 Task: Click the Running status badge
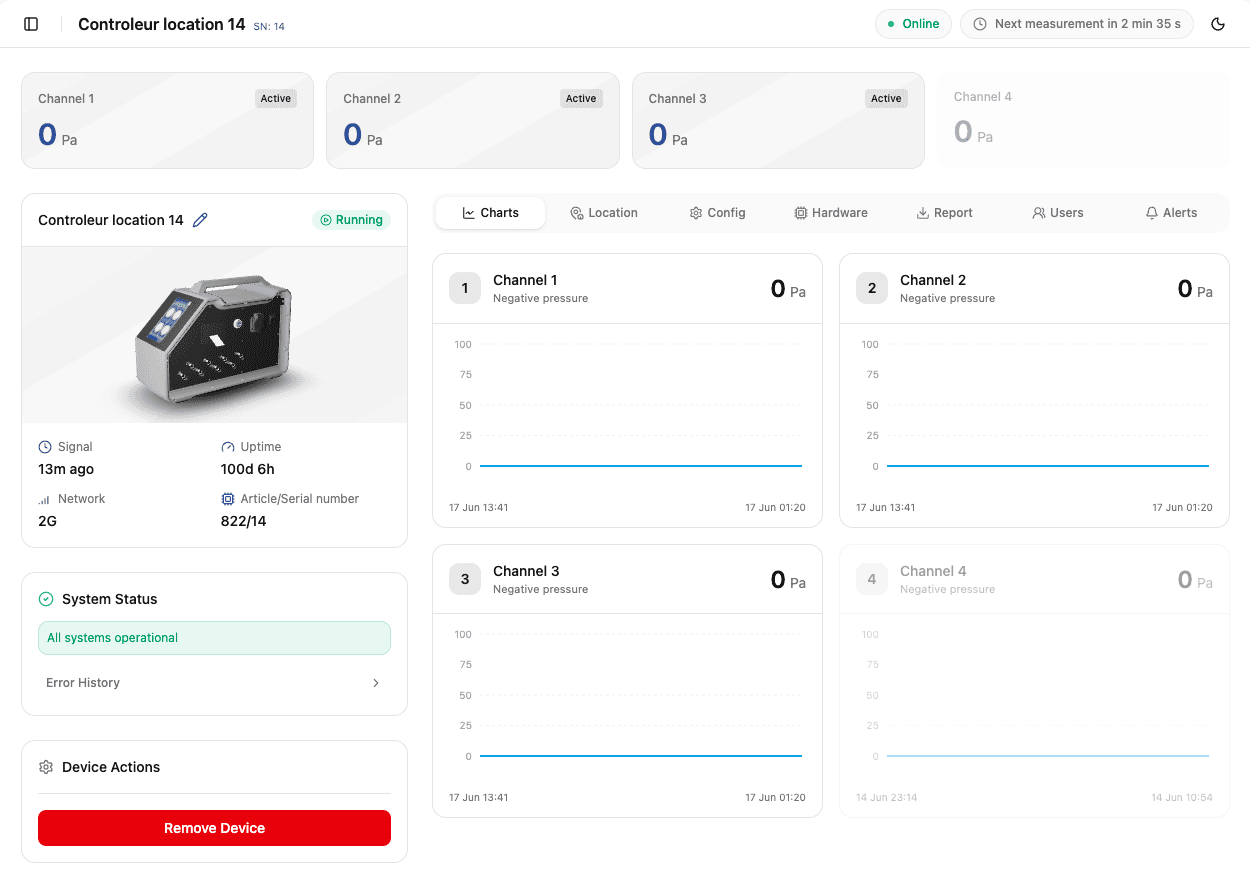[x=351, y=220]
